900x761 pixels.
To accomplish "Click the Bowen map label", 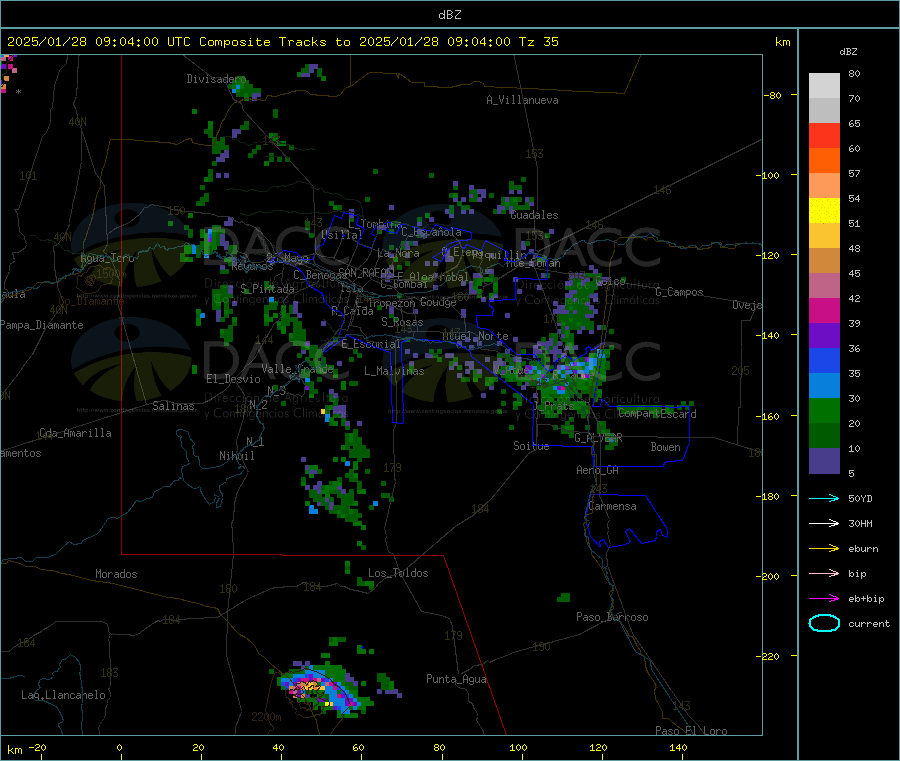I will pos(666,447).
